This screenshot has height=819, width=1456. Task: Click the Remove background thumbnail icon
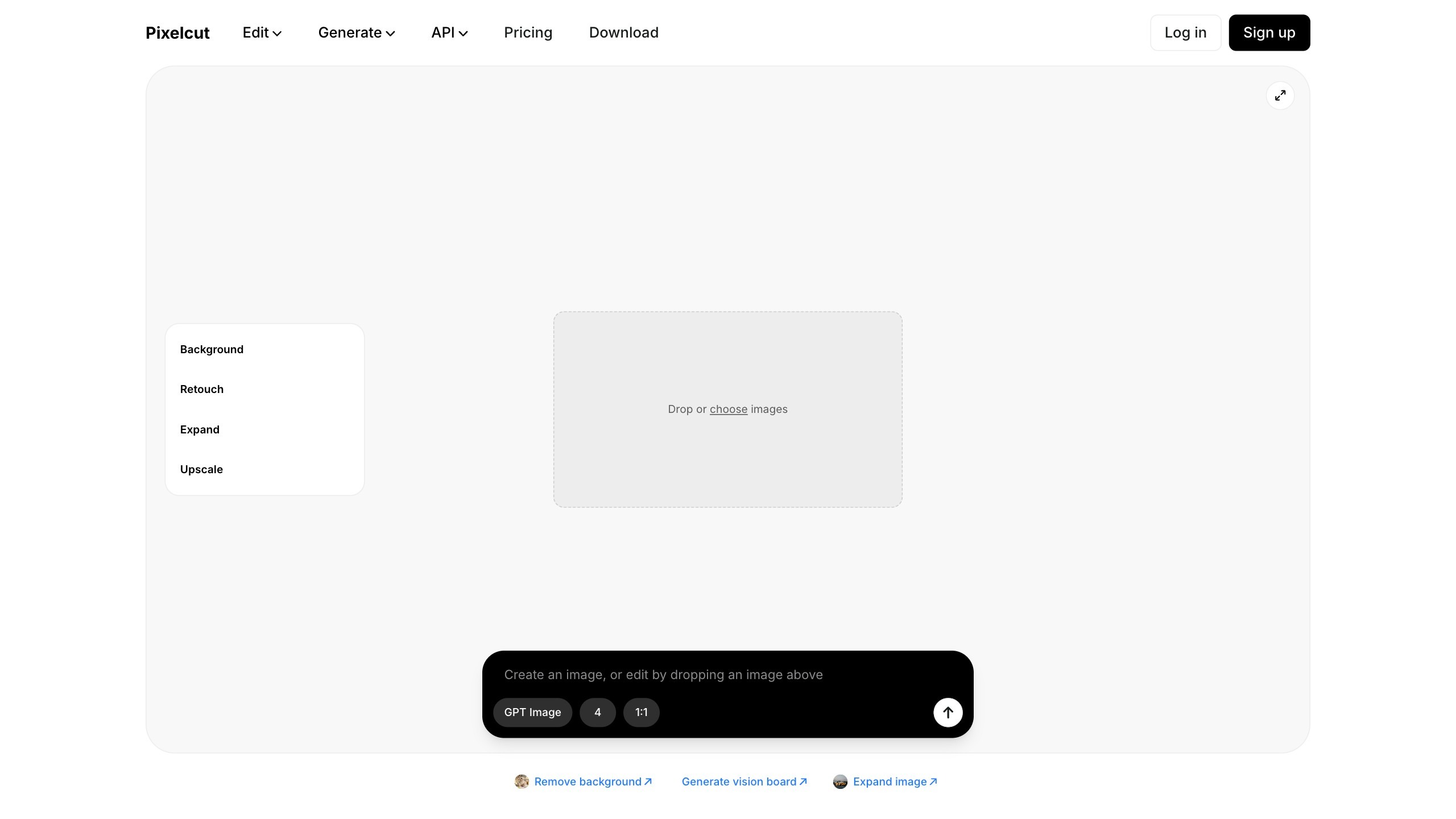(x=521, y=781)
